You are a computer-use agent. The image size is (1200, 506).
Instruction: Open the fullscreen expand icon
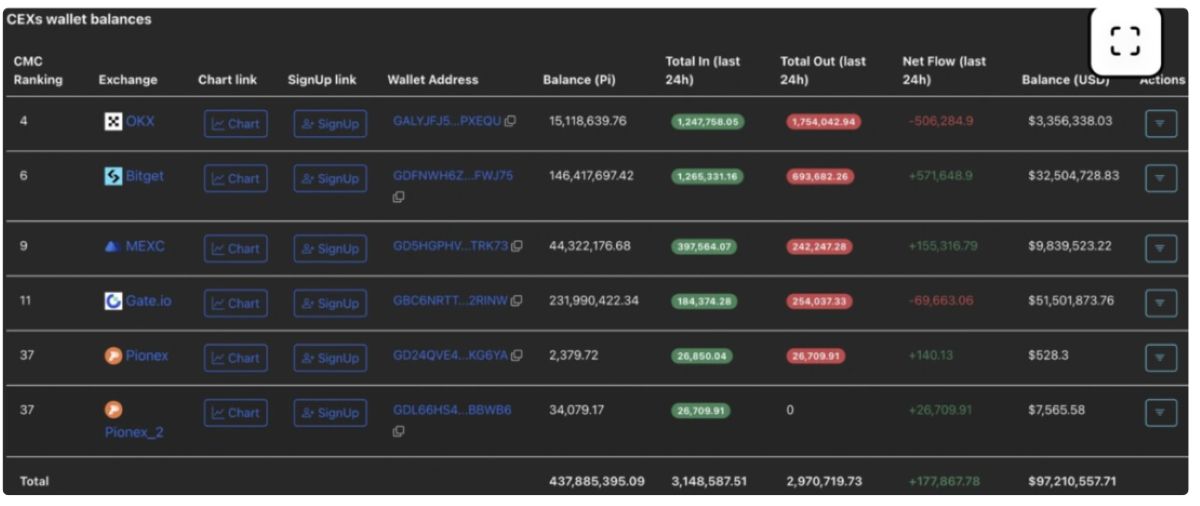[x=1125, y=41]
